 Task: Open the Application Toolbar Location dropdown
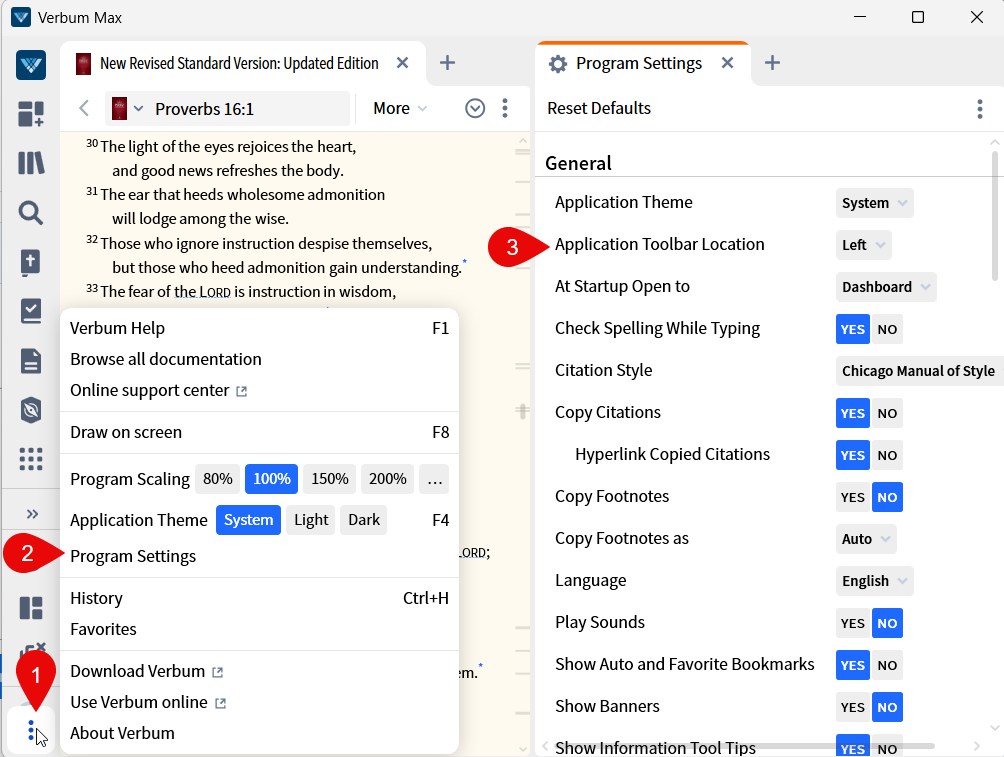click(x=863, y=245)
